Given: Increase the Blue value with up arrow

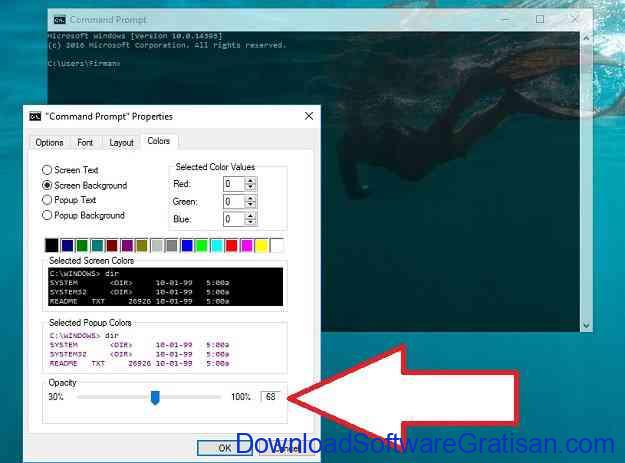Looking at the screenshot, I should [250, 215].
